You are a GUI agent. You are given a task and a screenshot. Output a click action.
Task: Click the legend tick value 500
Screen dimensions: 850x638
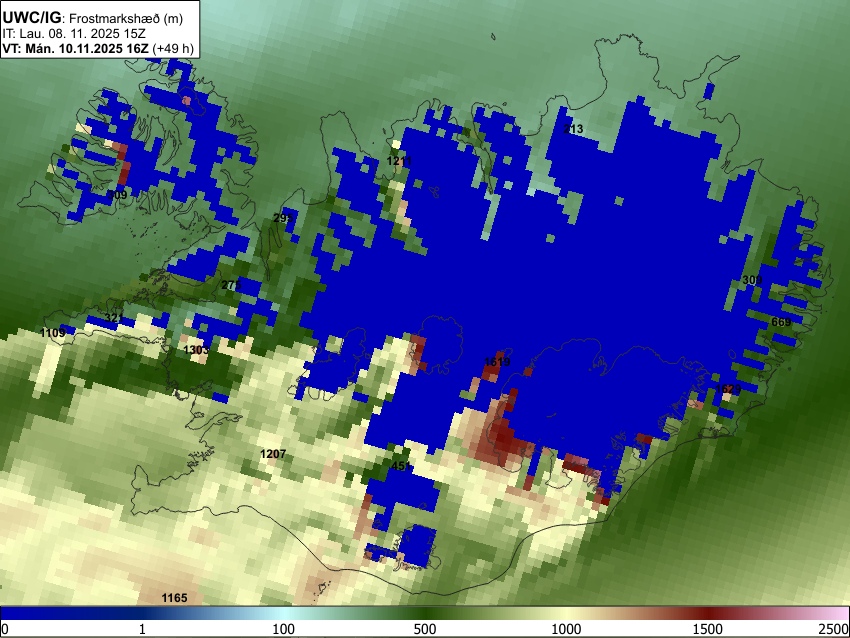424,629
